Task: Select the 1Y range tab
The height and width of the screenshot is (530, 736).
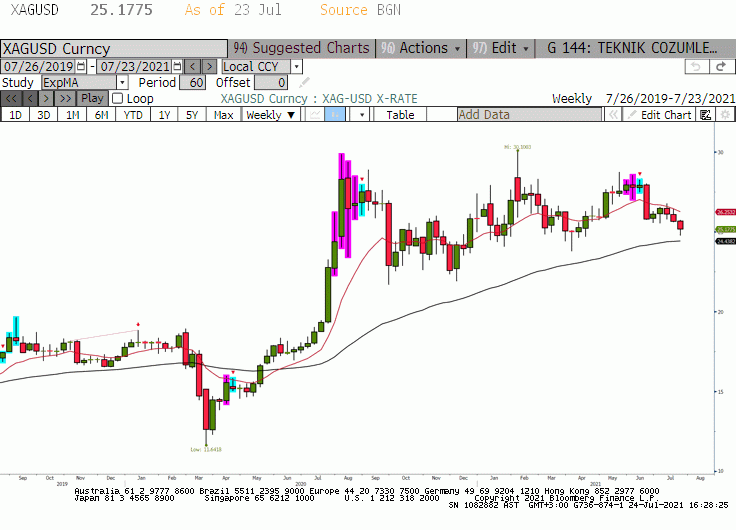Action: 164,115
